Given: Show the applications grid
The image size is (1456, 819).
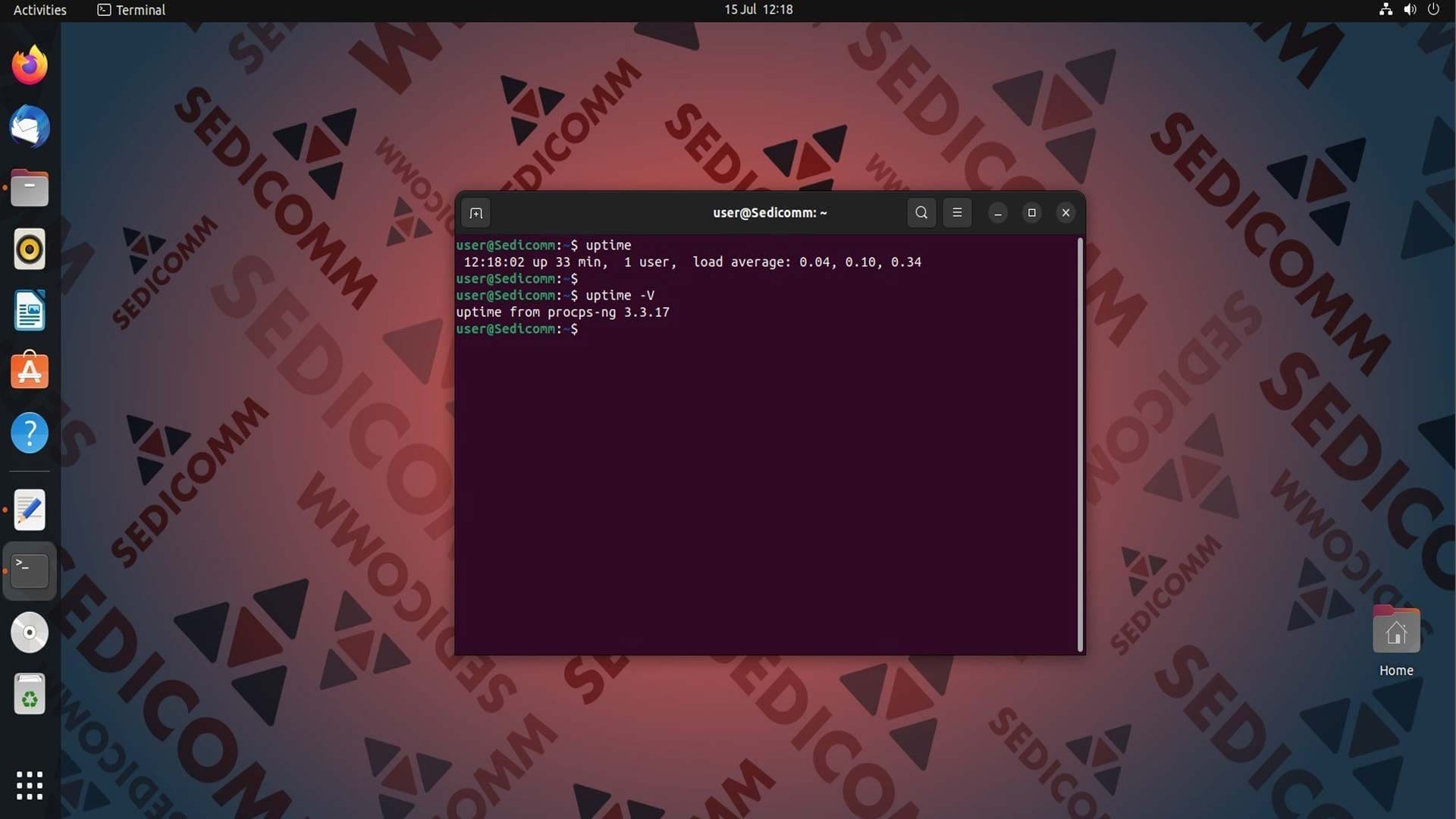Looking at the screenshot, I should pos(30,786).
